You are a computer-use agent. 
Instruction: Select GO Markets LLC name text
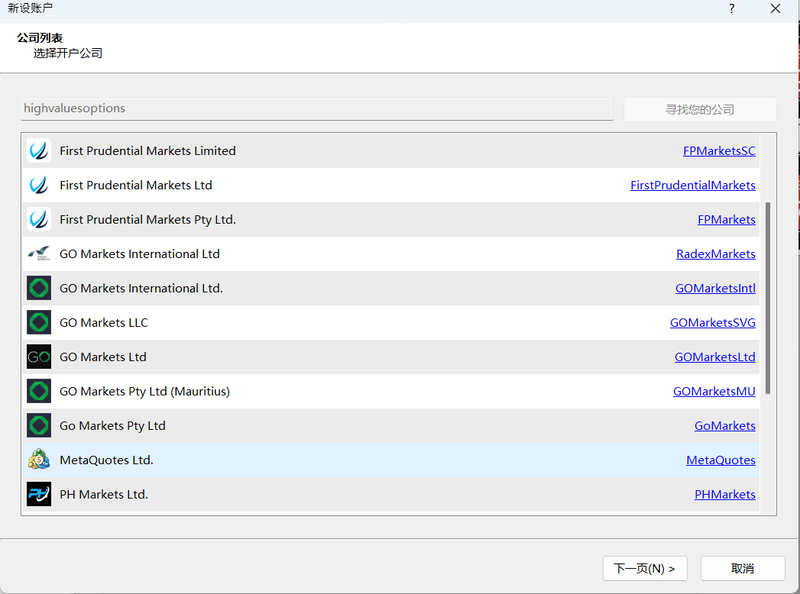[x=104, y=323]
